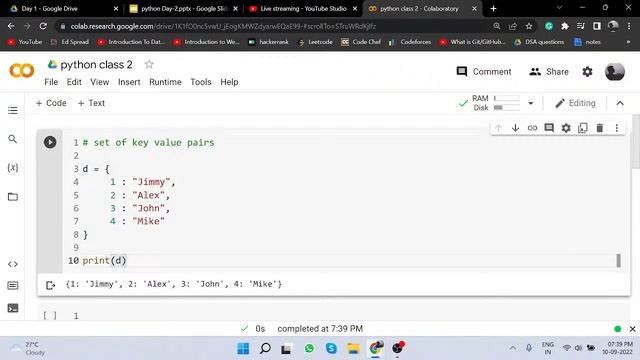Open the find and replace search icon
This screenshot has height=360, width=640.
[13, 139]
